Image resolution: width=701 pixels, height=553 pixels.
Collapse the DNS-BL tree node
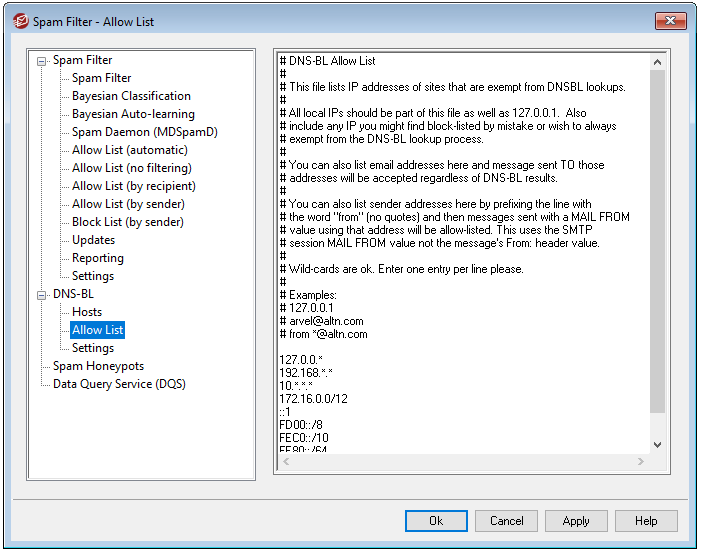pyautogui.click(x=41, y=294)
